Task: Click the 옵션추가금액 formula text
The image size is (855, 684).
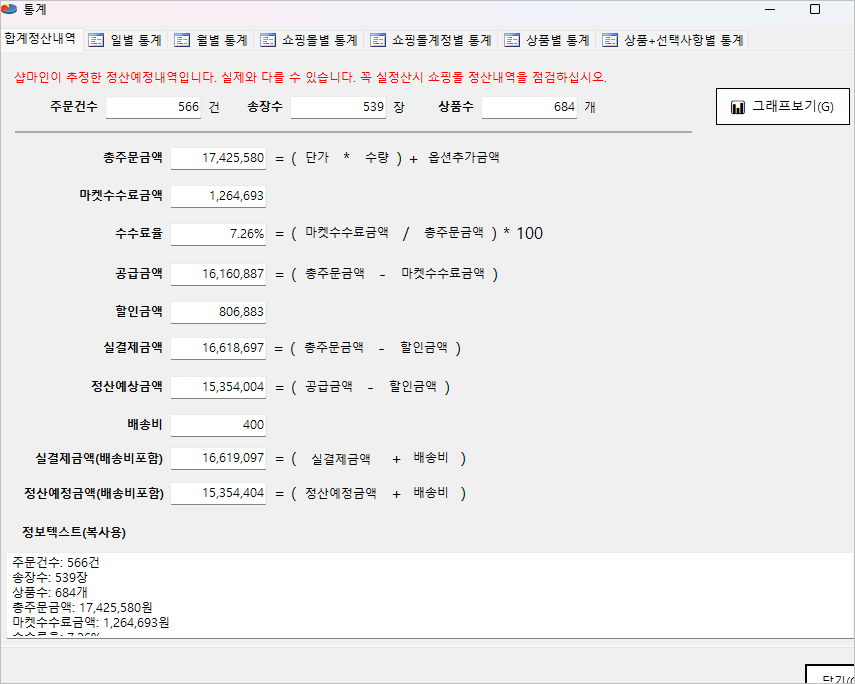Action: pos(464,158)
